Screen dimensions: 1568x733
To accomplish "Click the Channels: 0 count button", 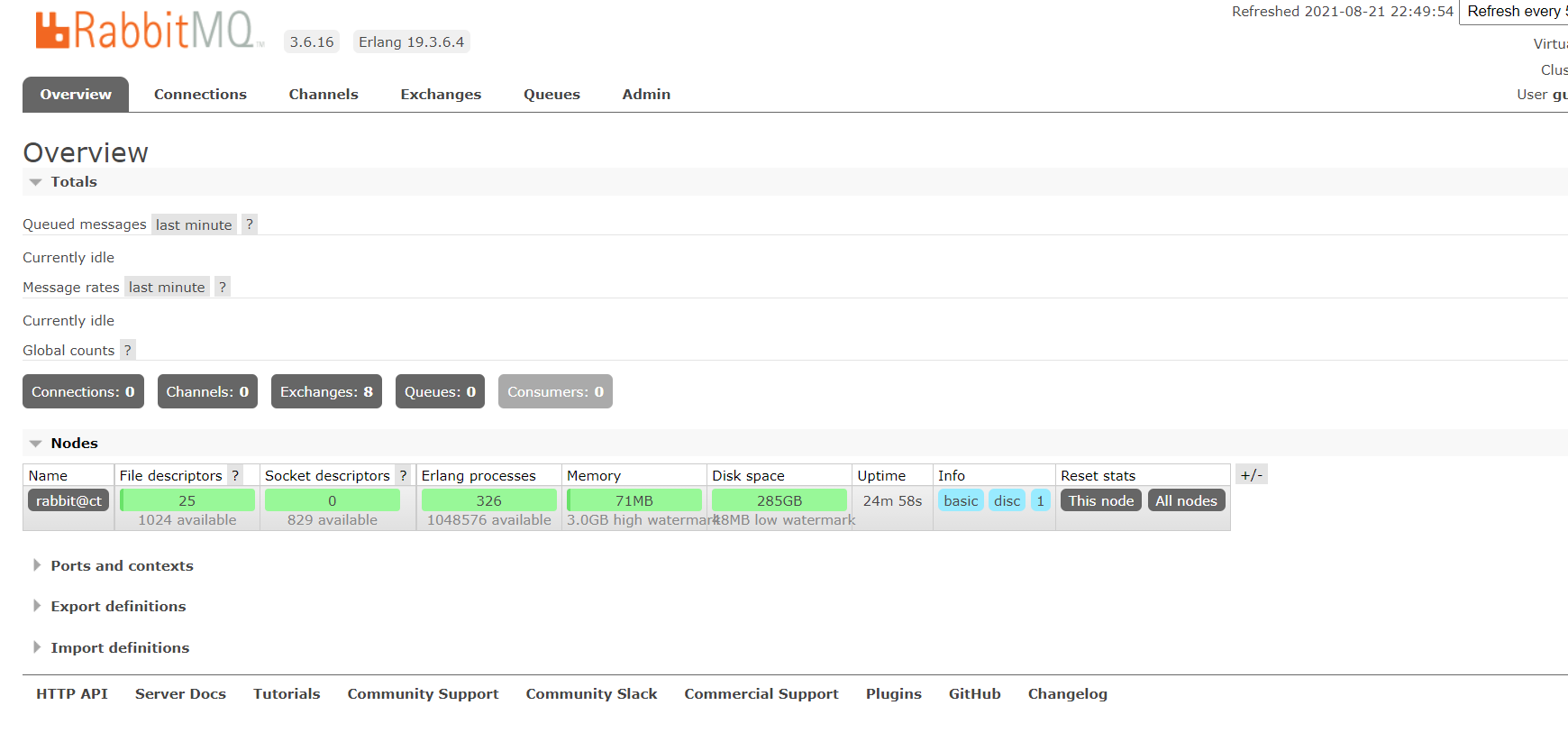I will click(207, 391).
